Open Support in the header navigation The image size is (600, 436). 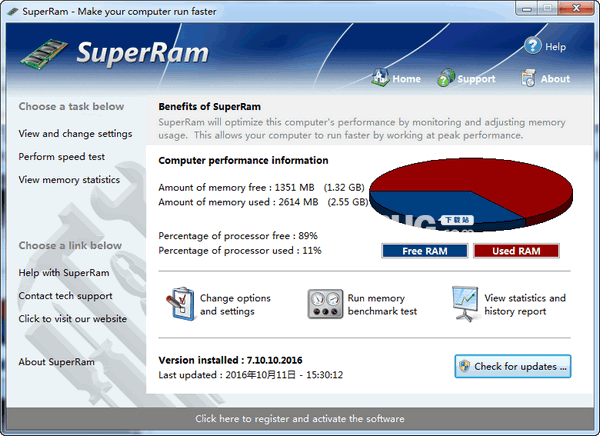476,79
